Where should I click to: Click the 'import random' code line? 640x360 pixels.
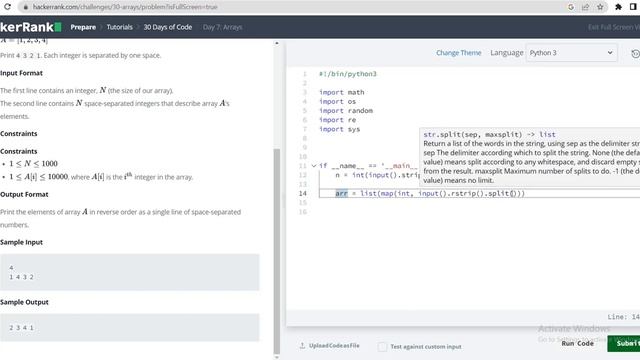pyautogui.click(x=346, y=111)
